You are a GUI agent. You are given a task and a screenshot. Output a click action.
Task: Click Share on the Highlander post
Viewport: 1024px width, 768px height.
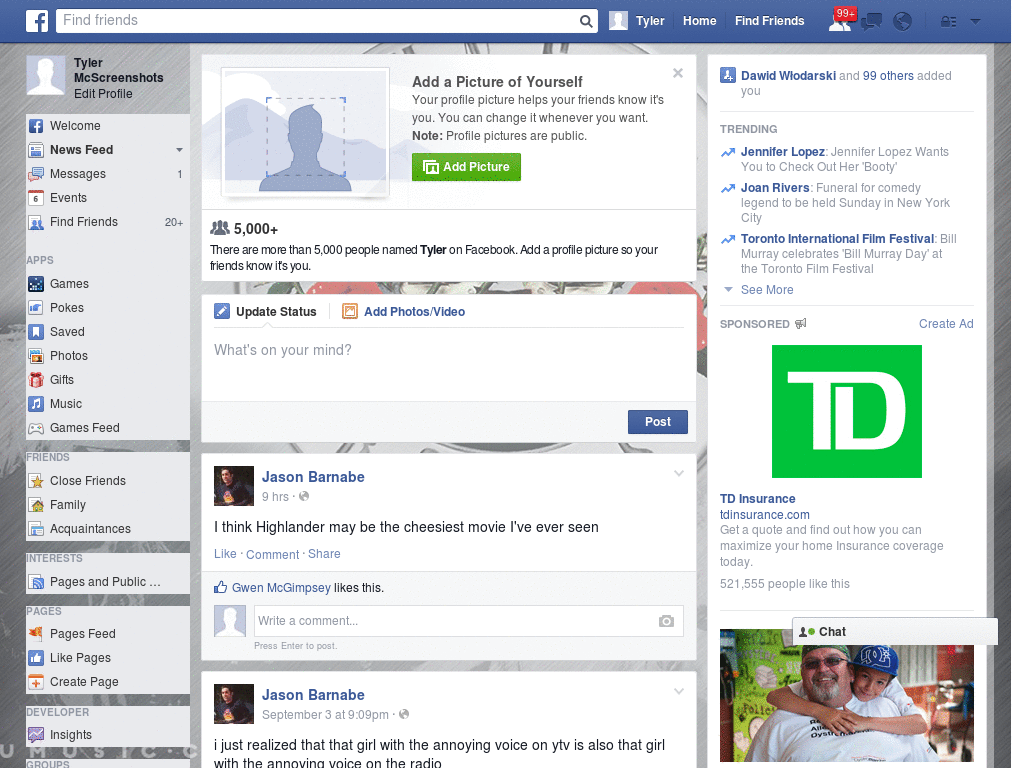324,554
